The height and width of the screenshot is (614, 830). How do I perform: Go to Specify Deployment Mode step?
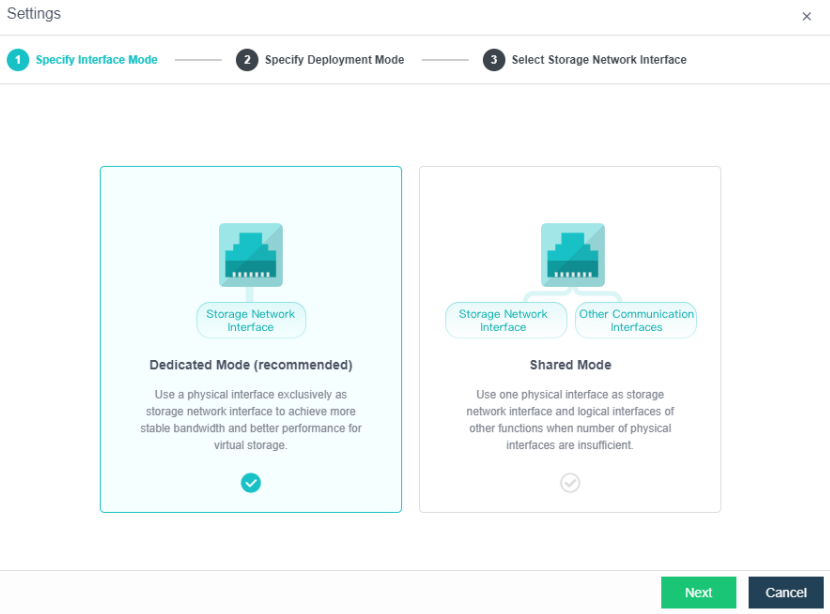(334, 60)
